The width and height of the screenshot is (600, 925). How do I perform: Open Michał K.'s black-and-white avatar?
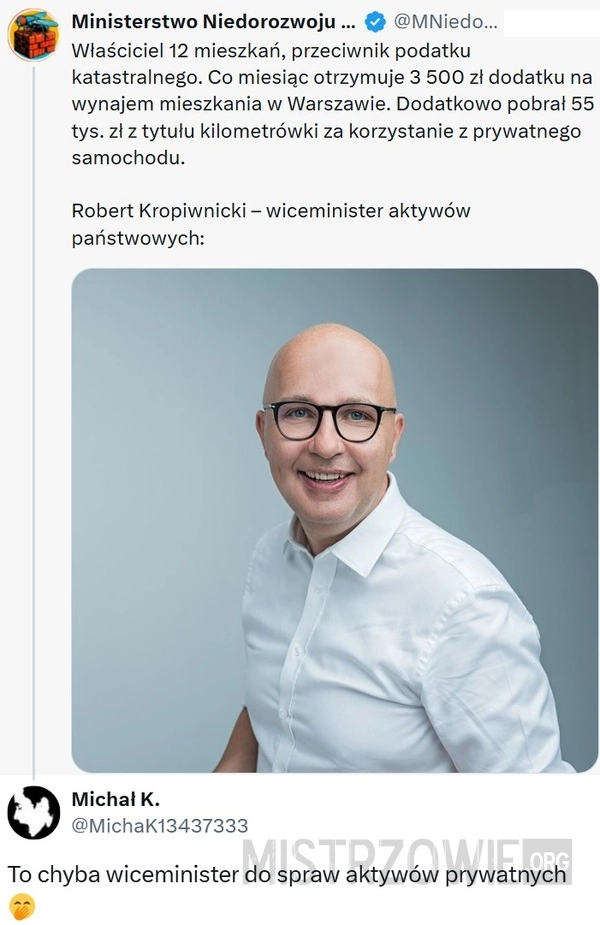(33, 812)
